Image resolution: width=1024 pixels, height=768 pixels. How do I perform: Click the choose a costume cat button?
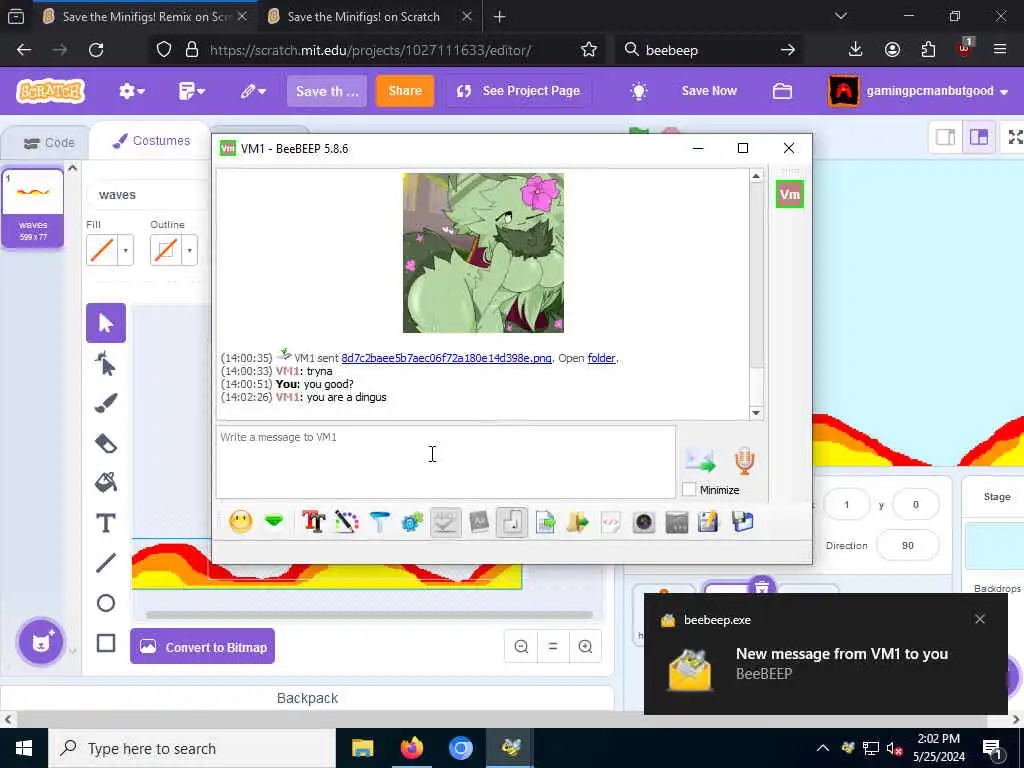pos(41,642)
